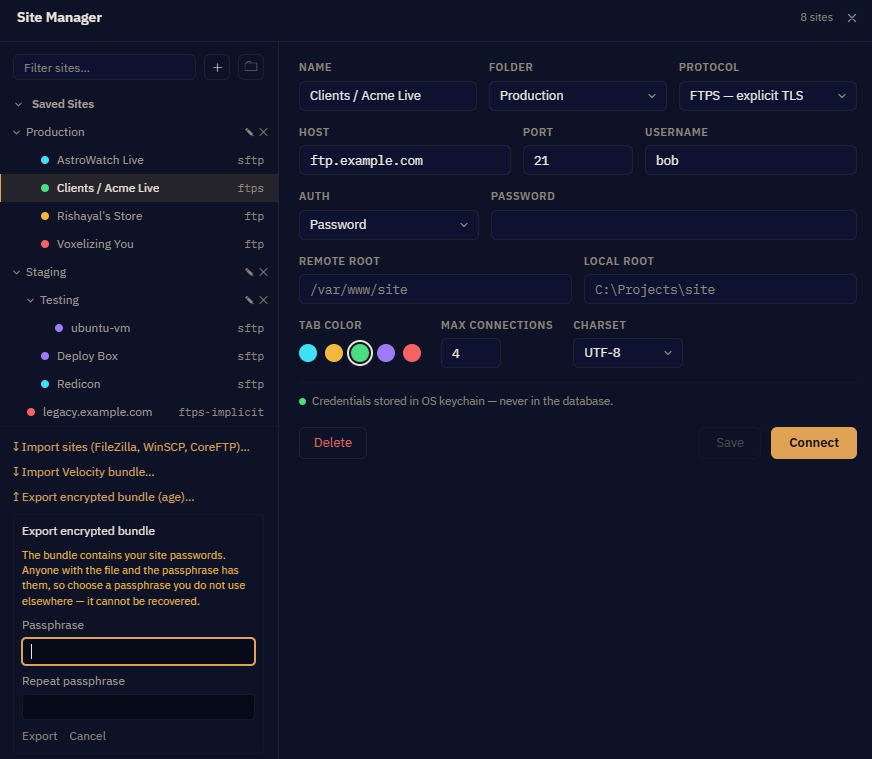Select the Deploy Box site
This screenshot has height=759, width=872.
pyautogui.click(x=139, y=356)
